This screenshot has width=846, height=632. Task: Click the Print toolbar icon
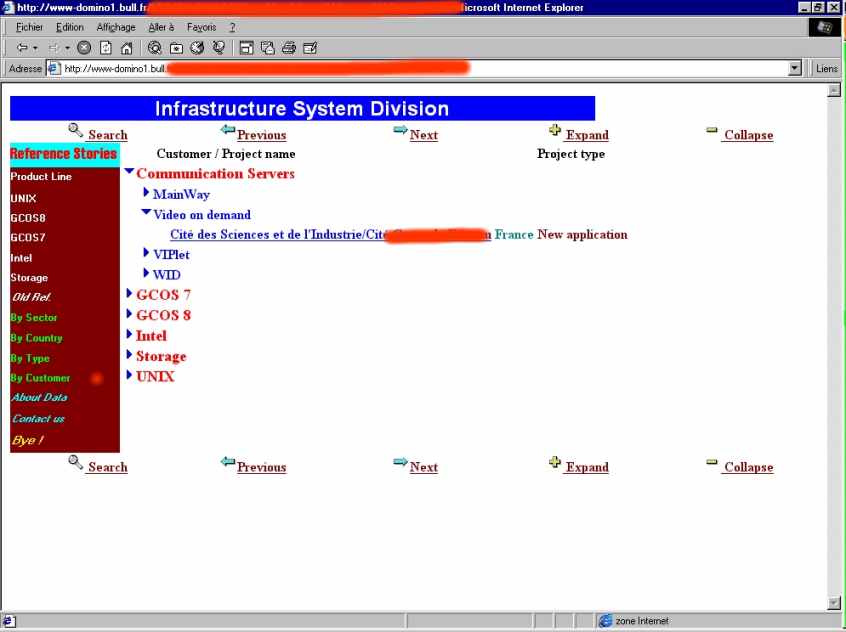(289, 48)
